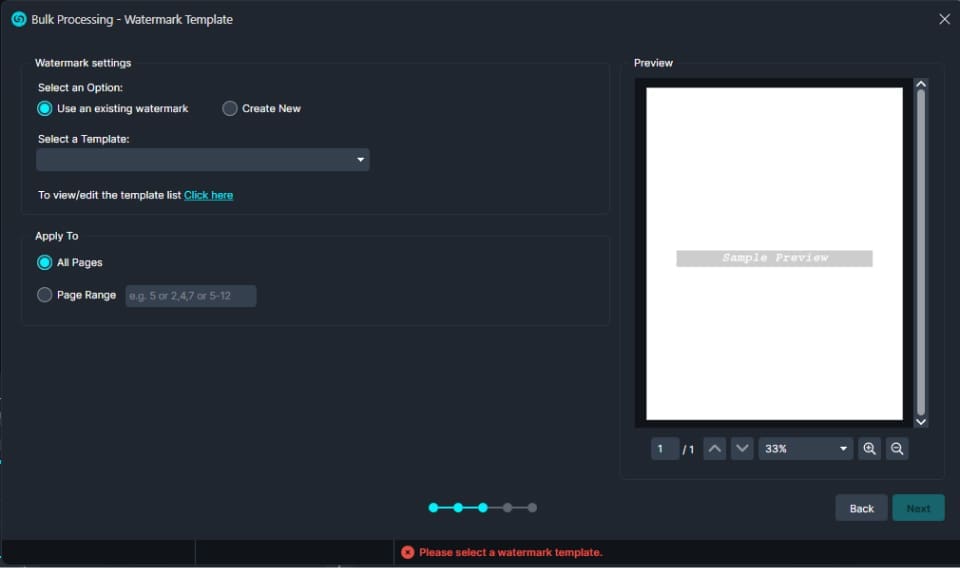960x568 pixels.
Task: Select the Create New radio button
Action: coord(230,108)
